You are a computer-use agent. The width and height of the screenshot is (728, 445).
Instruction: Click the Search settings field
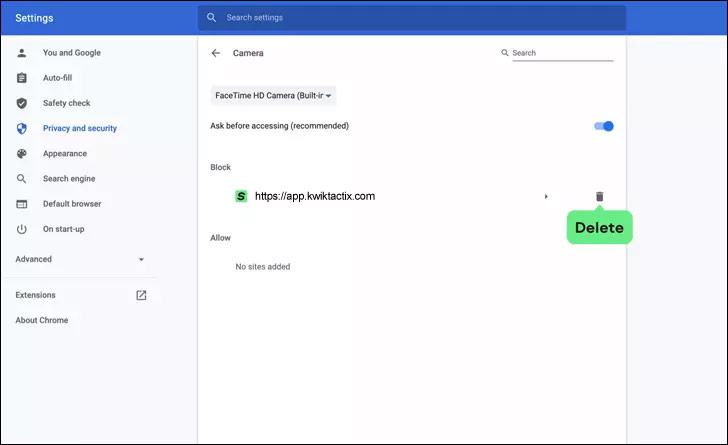[x=420, y=18]
